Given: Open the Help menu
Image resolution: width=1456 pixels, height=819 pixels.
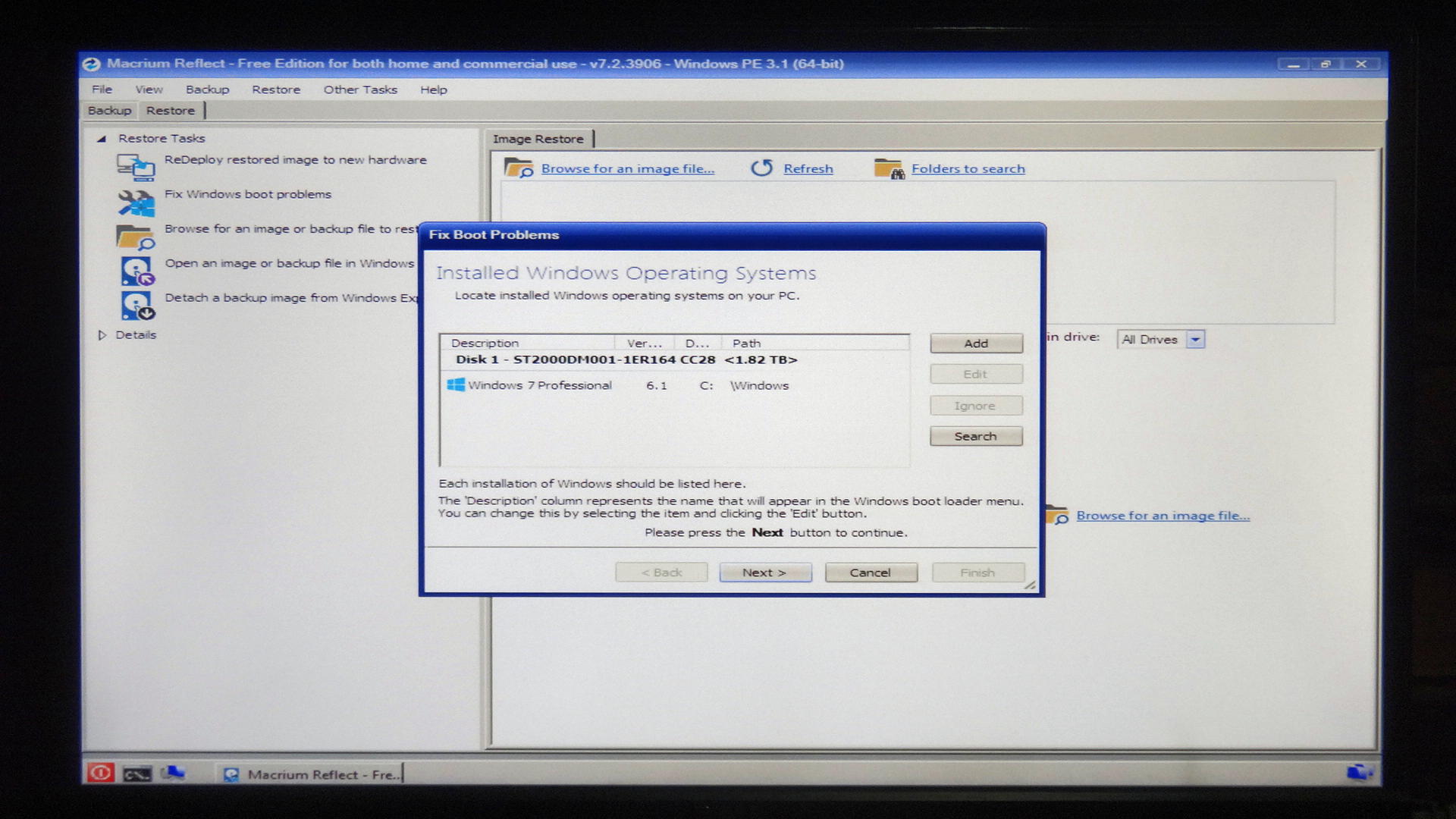Looking at the screenshot, I should (434, 89).
